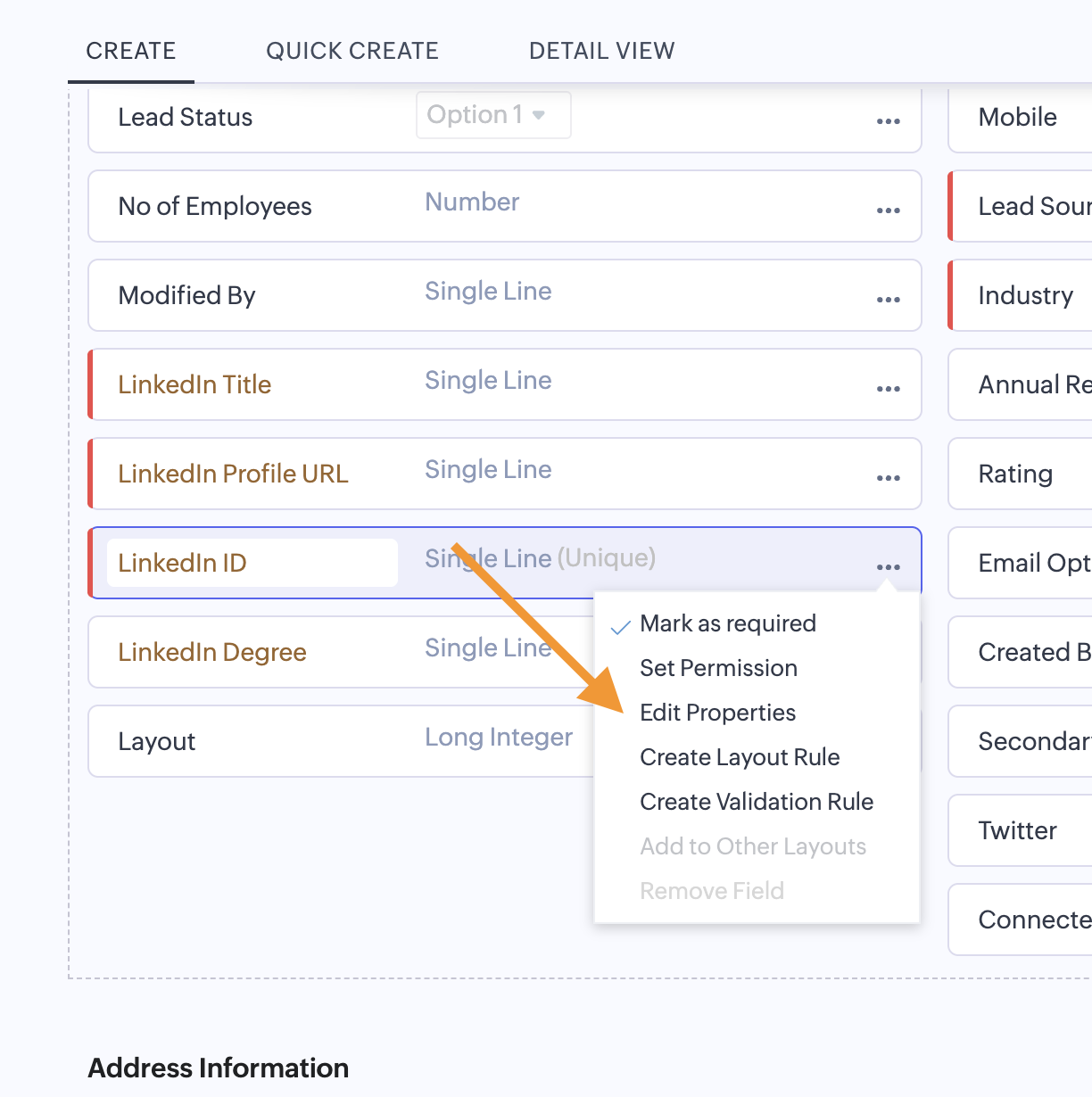Select the Email Opt field in right column
This screenshot has width=1092, height=1097.
click(1021, 563)
